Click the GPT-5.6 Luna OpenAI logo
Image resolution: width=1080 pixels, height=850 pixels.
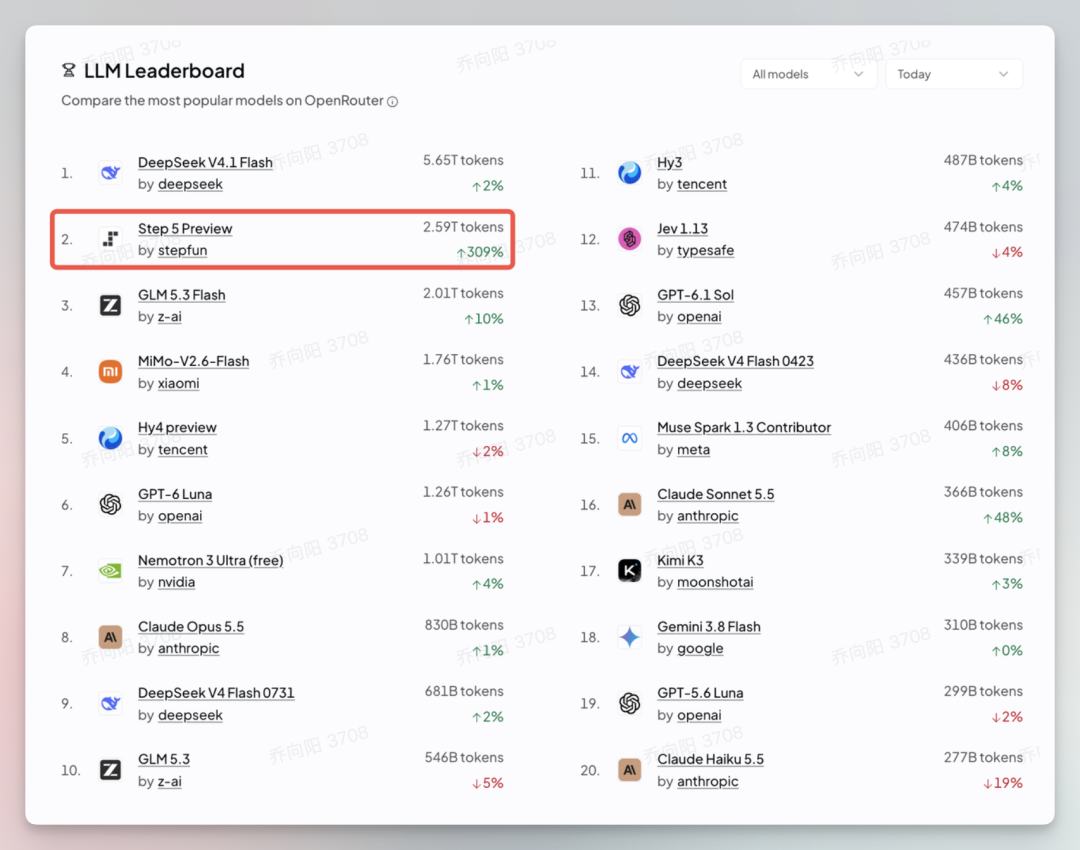click(630, 703)
